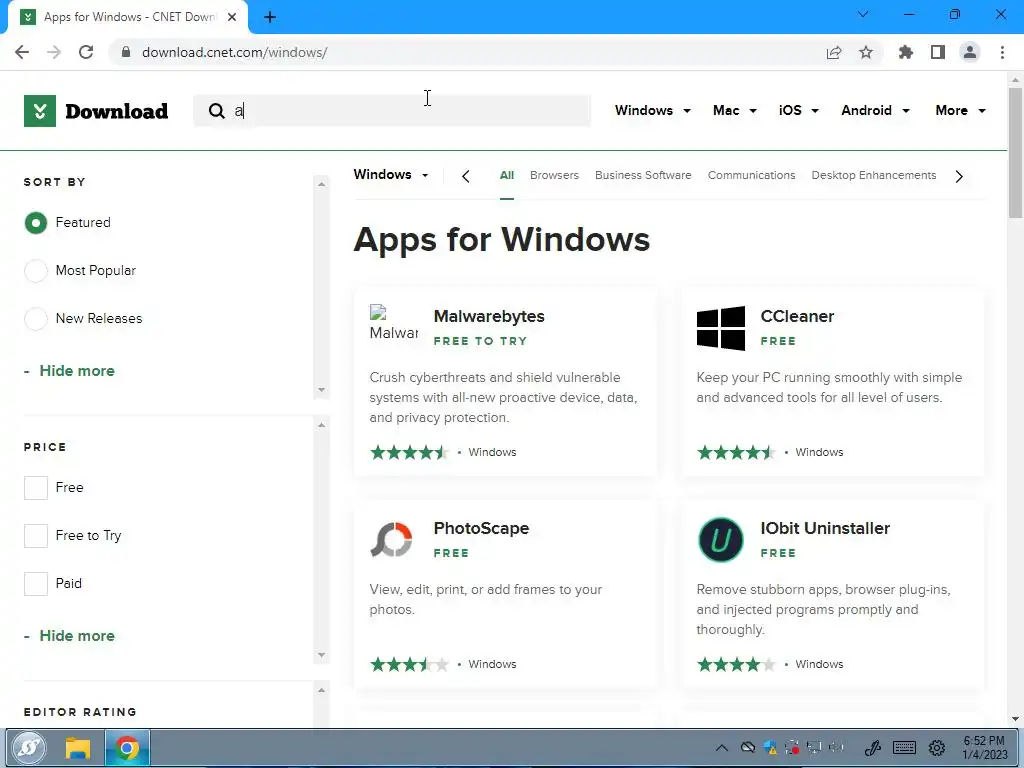
Task: Open the settings gear in the system tray
Action: point(937,748)
